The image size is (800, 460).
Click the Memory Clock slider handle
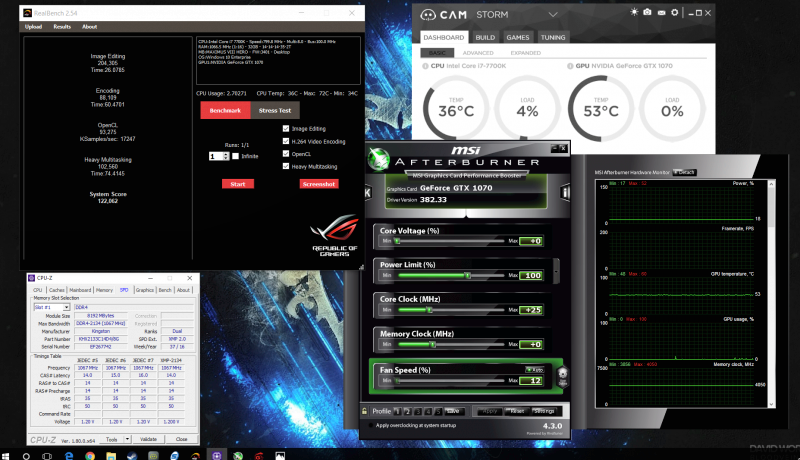pos(432,344)
